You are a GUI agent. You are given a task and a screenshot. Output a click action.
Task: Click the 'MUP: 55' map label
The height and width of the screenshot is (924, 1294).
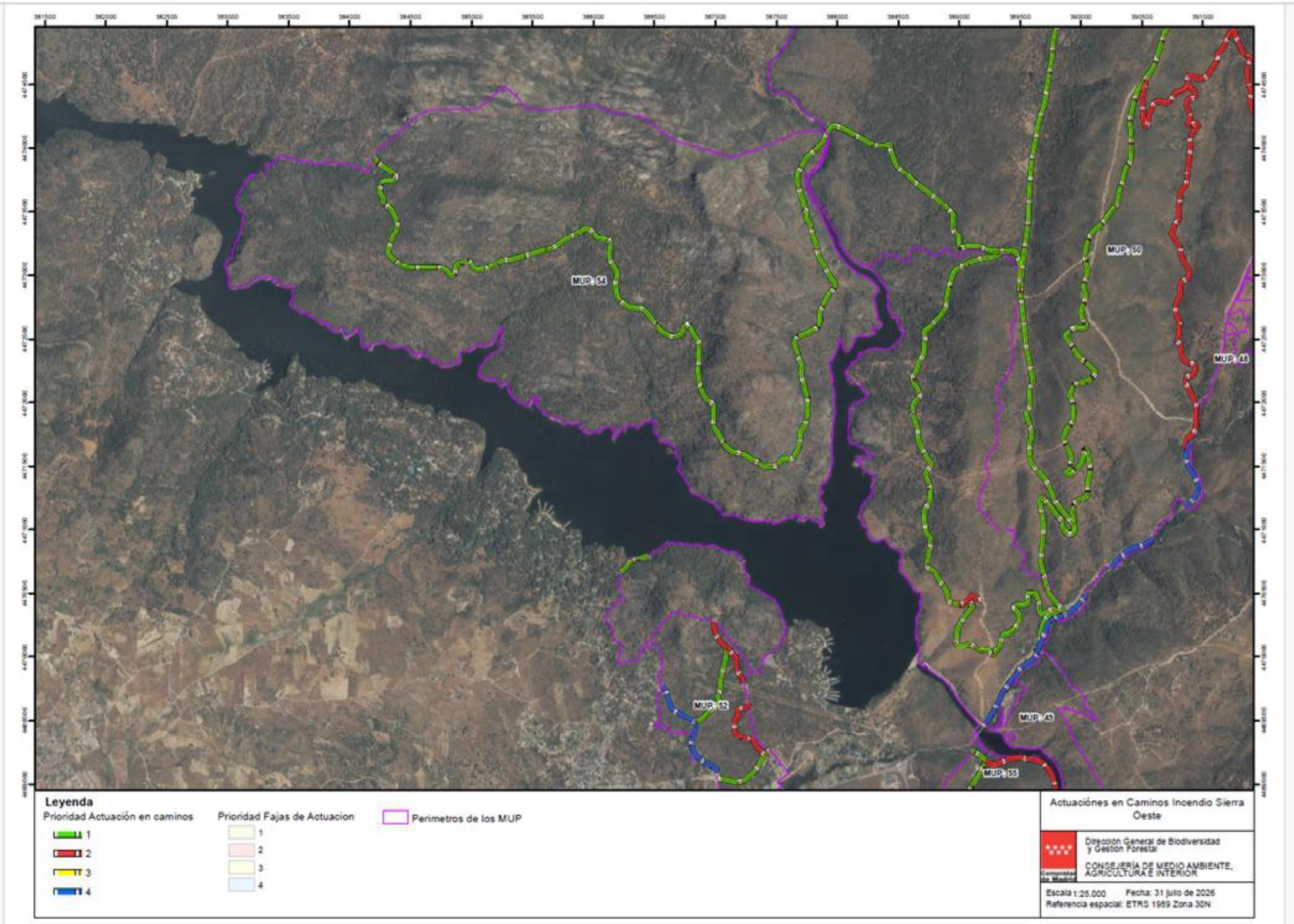click(x=1000, y=773)
